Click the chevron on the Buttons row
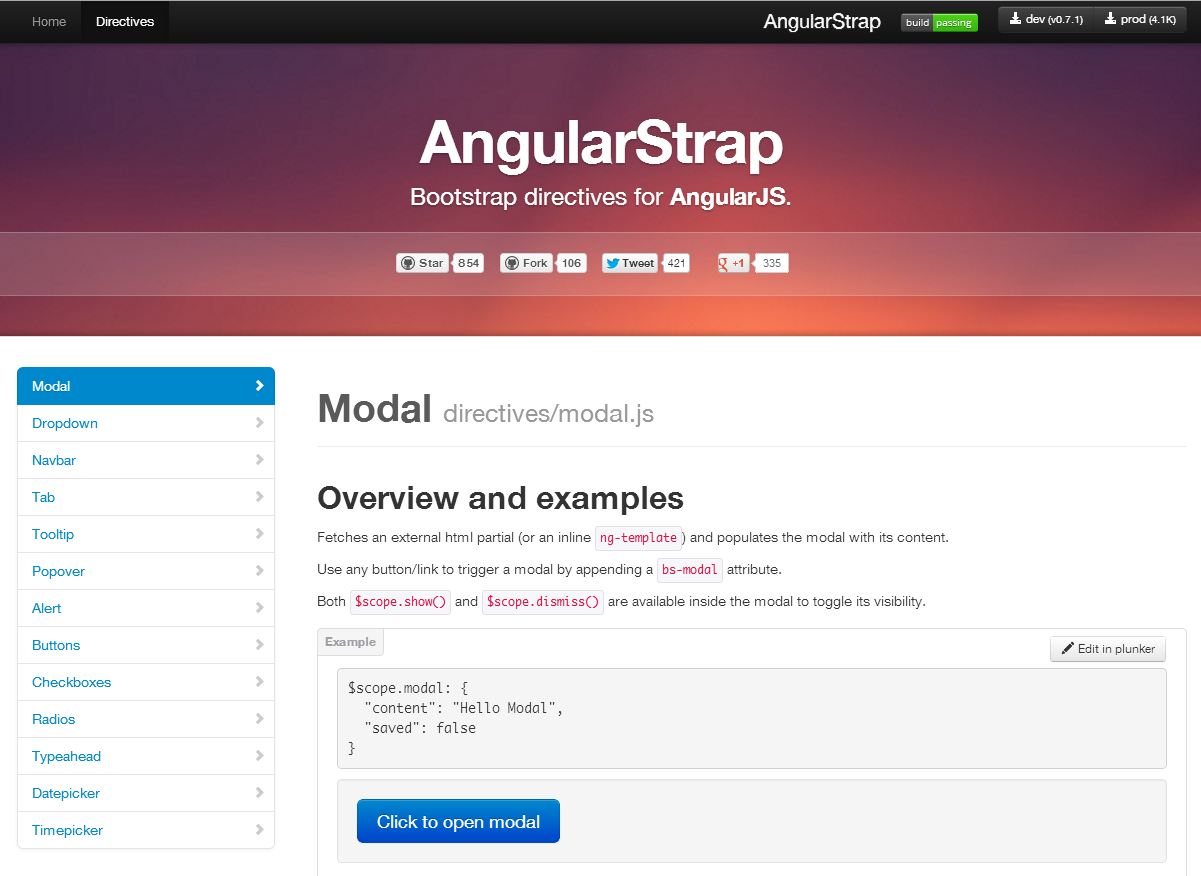This screenshot has height=876, width=1201. click(x=260, y=644)
